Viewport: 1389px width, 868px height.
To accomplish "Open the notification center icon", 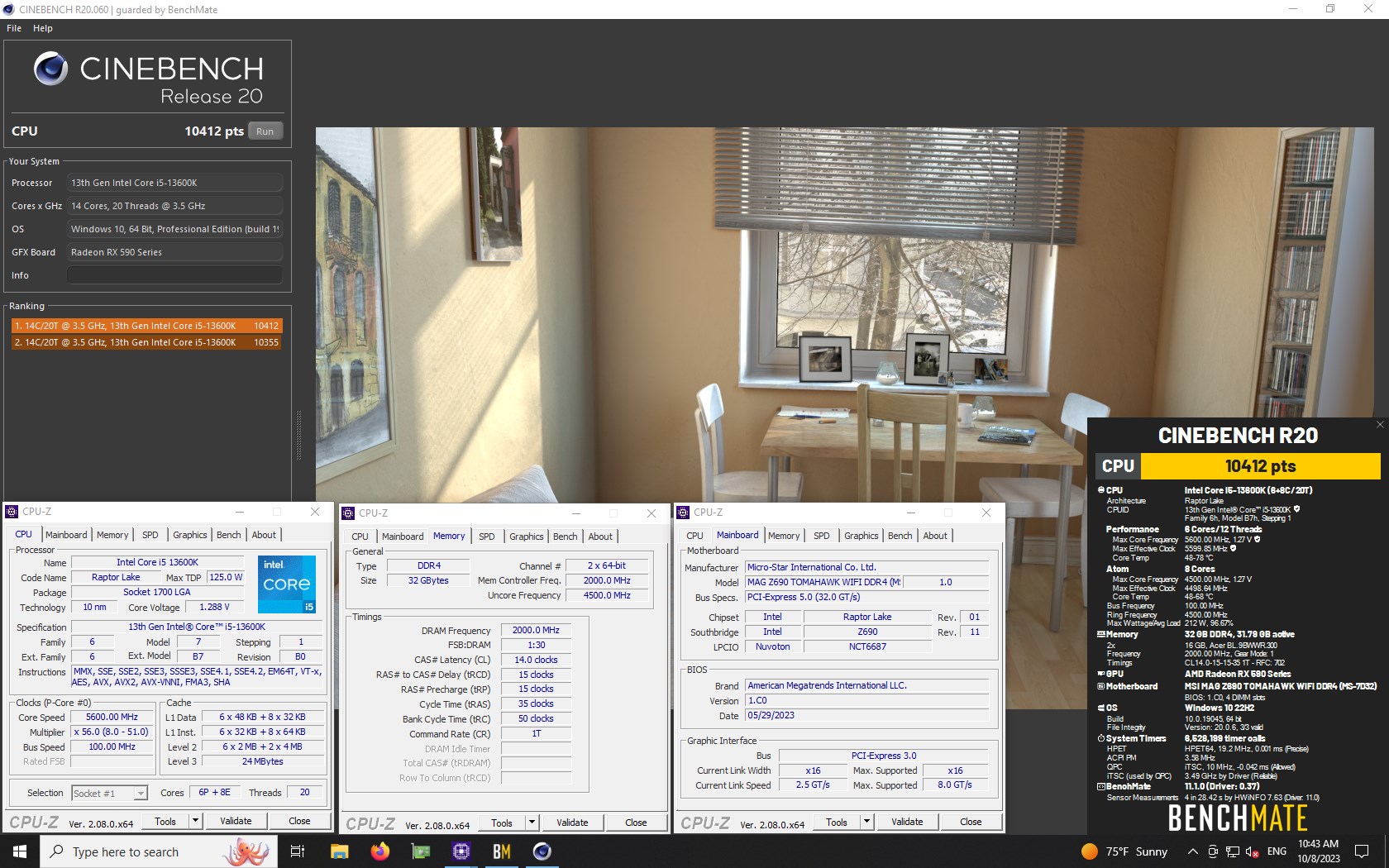I will [x=1362, y=851].
